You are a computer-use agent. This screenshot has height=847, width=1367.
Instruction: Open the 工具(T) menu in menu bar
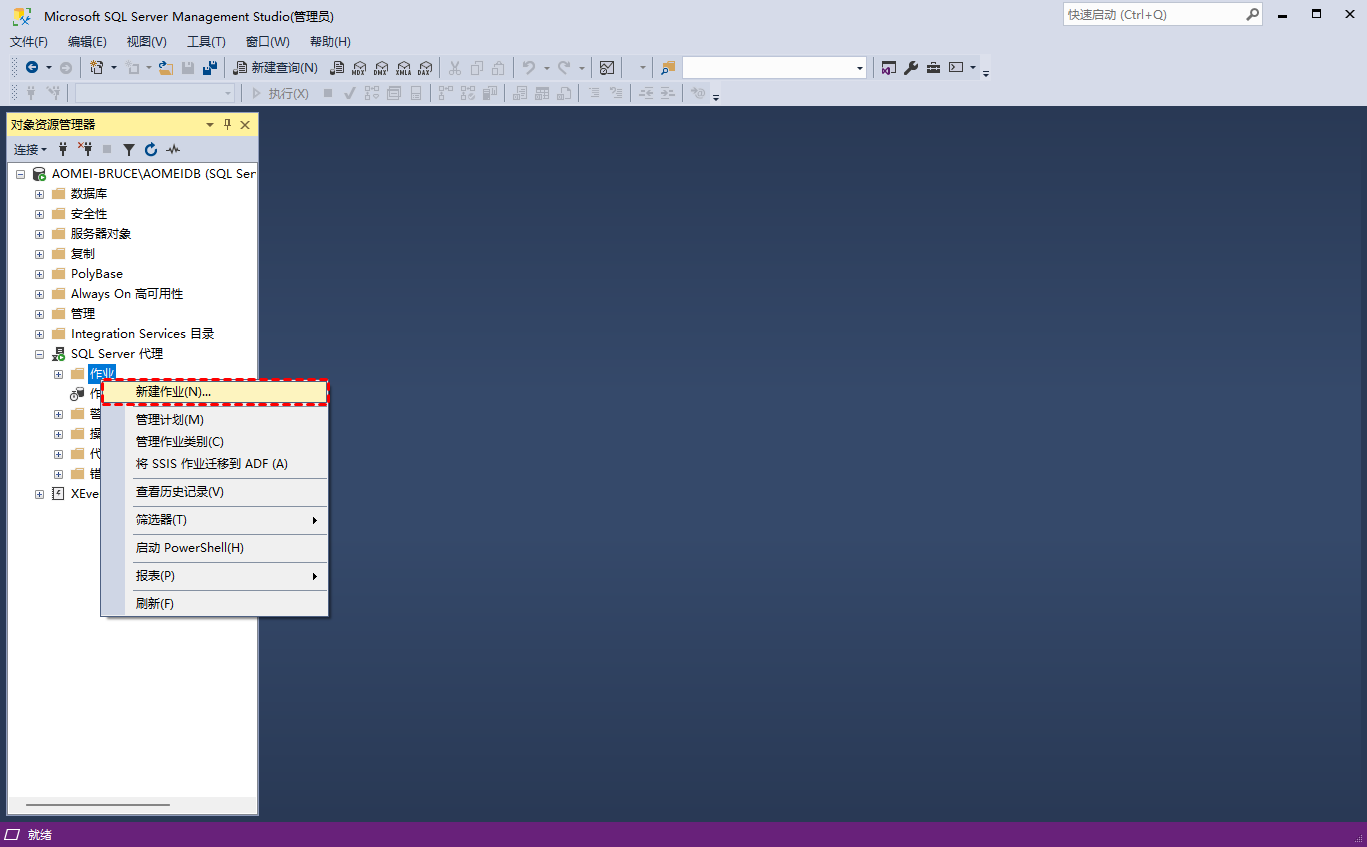click(x=206, y=42)
